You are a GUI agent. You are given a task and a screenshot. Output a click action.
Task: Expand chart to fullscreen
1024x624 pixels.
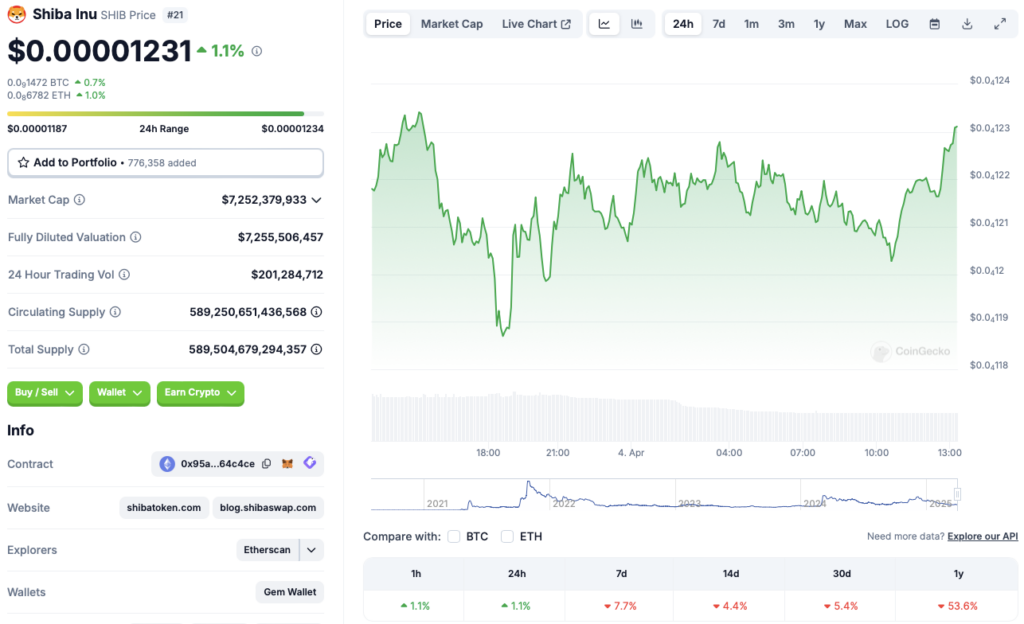[x=1000, y=24]
